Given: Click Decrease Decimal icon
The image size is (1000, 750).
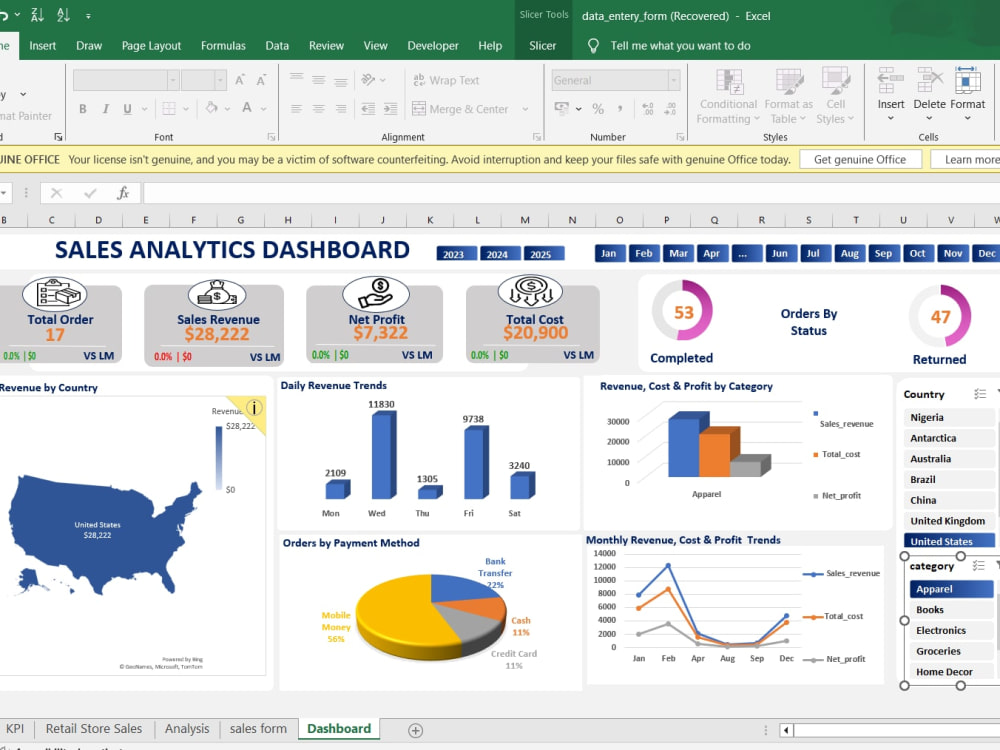Looking at the screenshot, I should pyautogui.click(x=670, y=109).
